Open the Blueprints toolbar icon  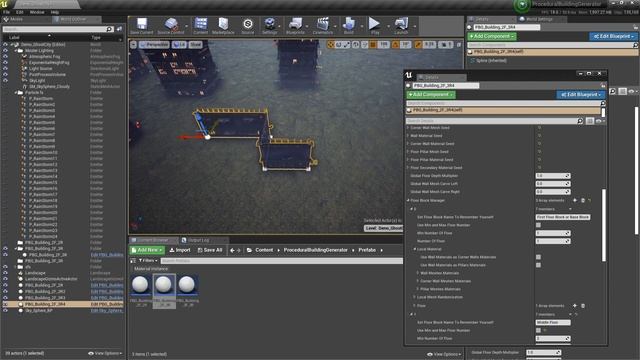pyautogui.click(x=295, y=26)
